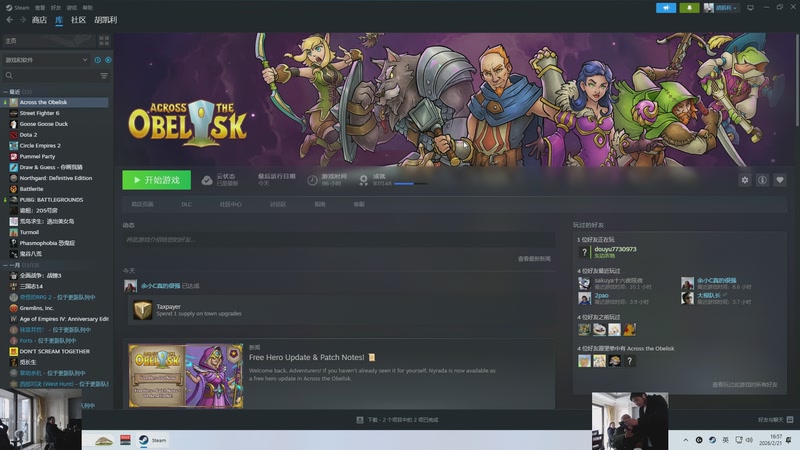Open the DLC tab
This screenshot has width=800, height=450.
(x=186, y=204)
